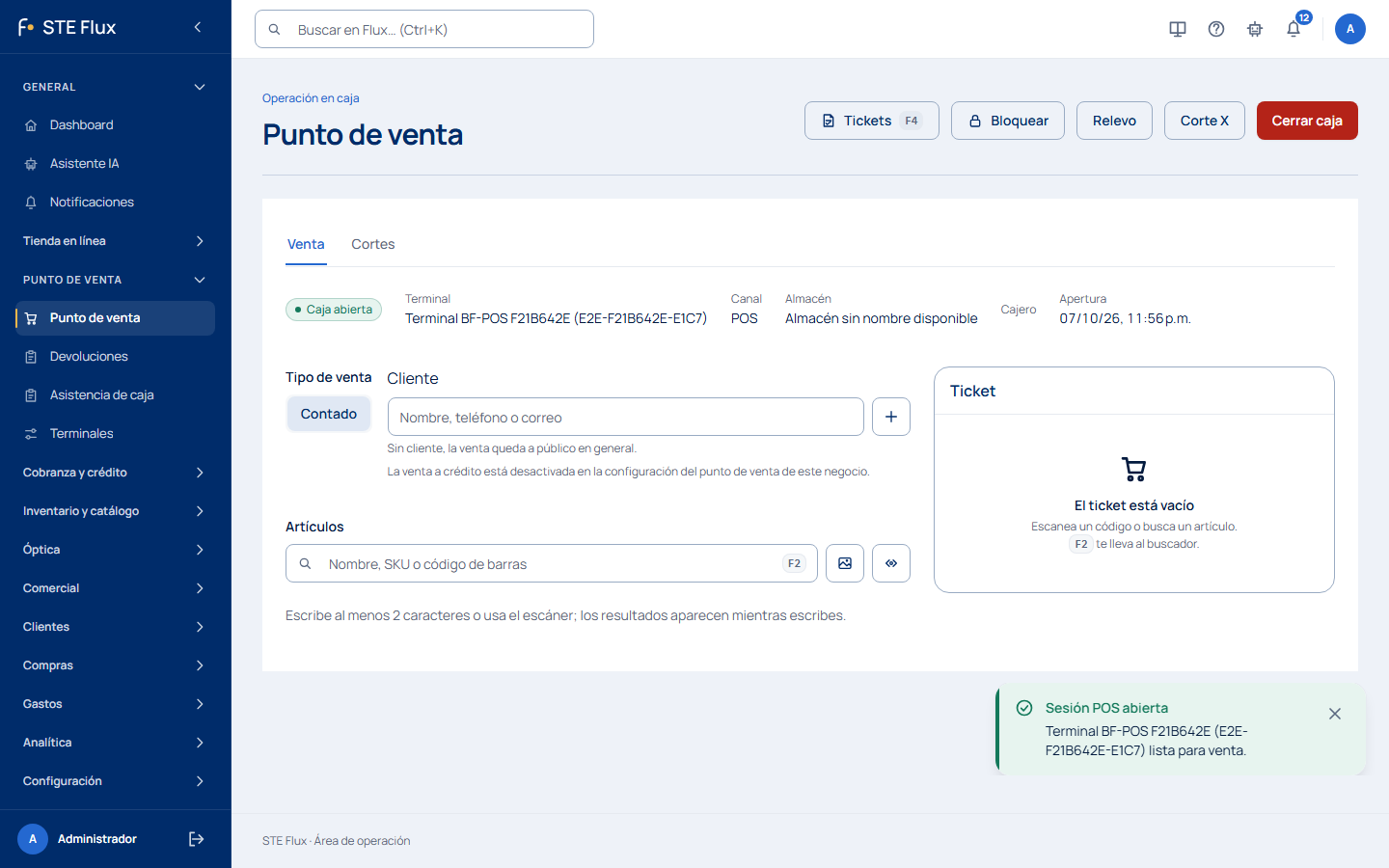Expand the Clientes sidebar group
The height and width of the screenshot is (868, 1389).
[x=116, y=627]
